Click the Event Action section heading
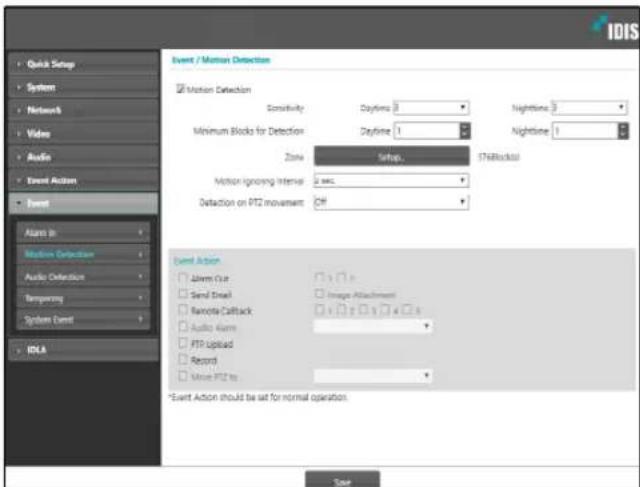Screen dimensions: 640x487 point(197,260)
